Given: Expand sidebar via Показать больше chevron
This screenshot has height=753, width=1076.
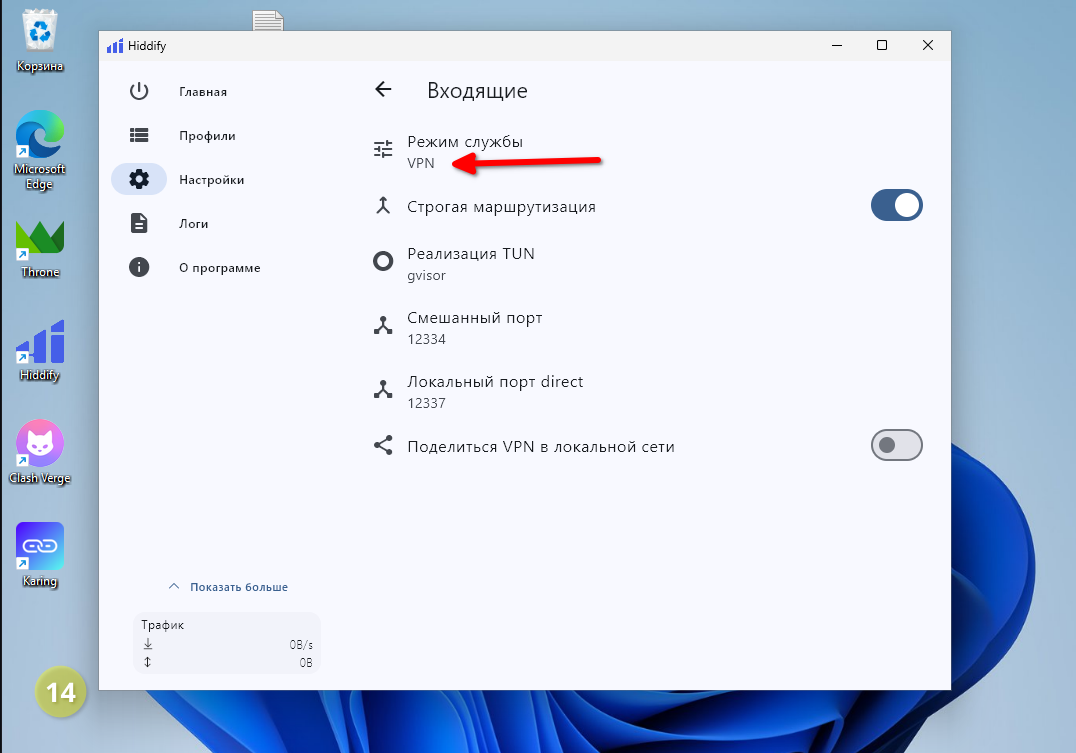Looking at the screenshot, I should pos(174,586).
